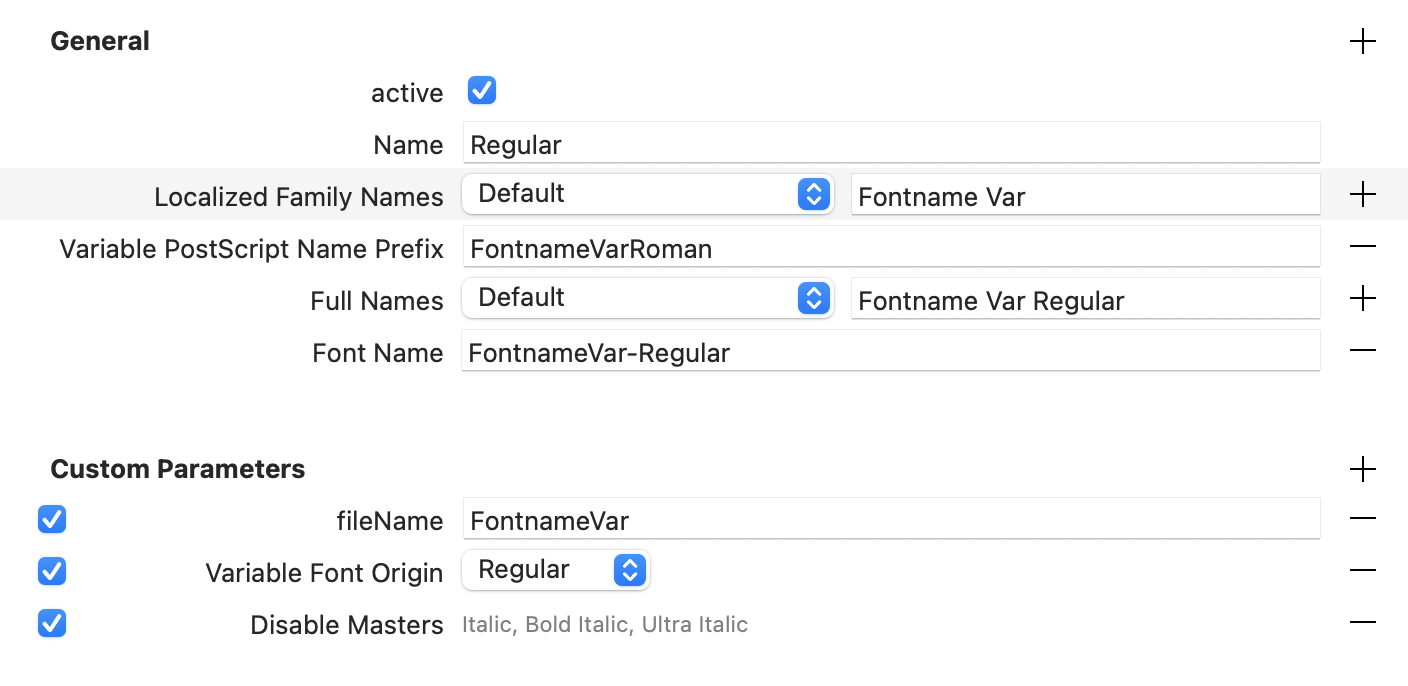Add a new custom parameter
The width and height of the screenshot is (1408, 686).
1362,469
